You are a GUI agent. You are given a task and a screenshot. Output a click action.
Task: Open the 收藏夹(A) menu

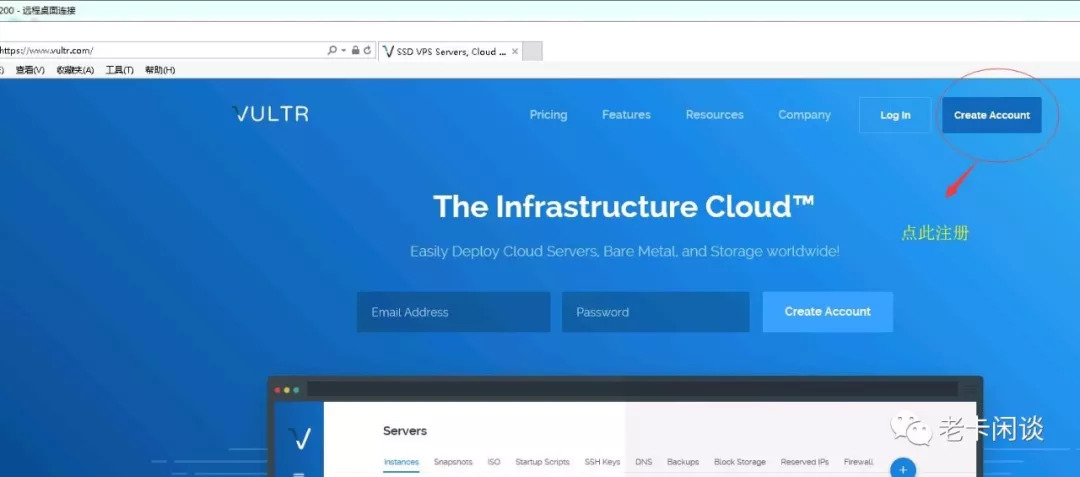75,70
